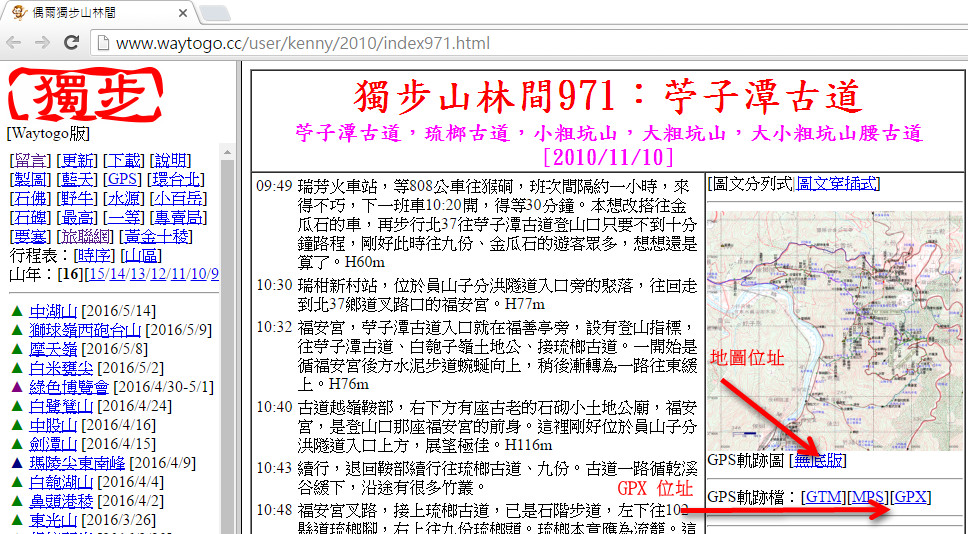Image resolution: width=968 pixels, height=534 pixels.
Task: Click the red 獨步 logo stamp
Action: coord(85,94)
